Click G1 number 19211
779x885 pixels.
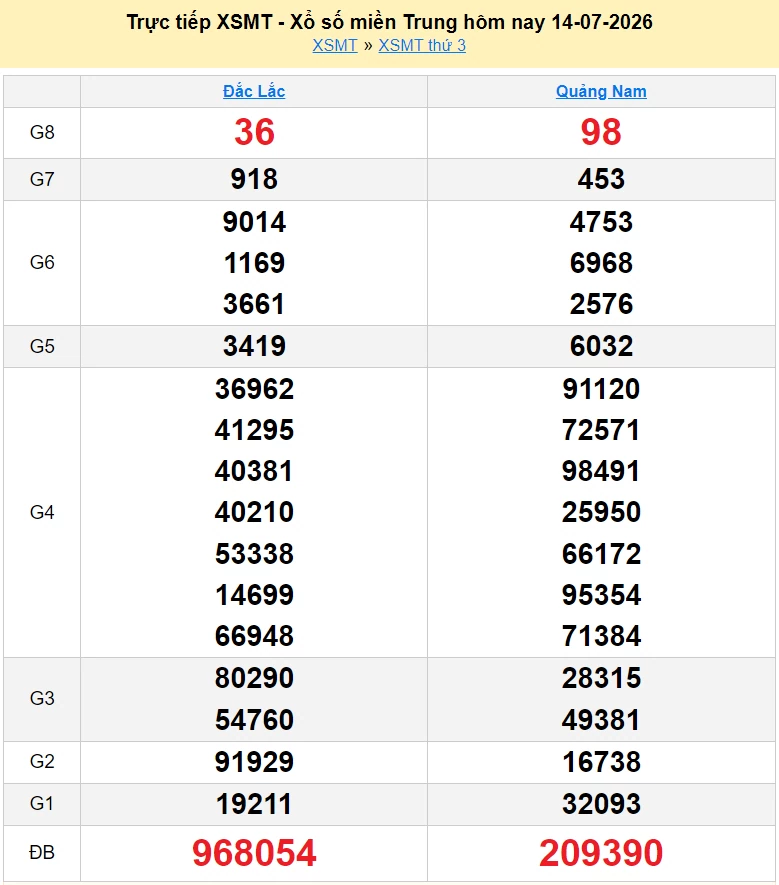(x=254, y=804)
